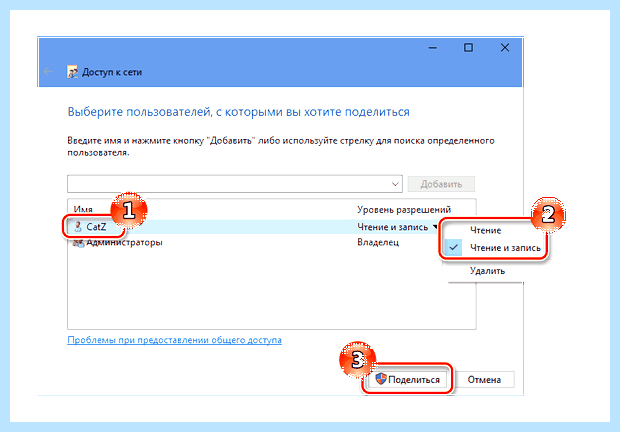Select the CatZ row name

[x=96, y=226]
